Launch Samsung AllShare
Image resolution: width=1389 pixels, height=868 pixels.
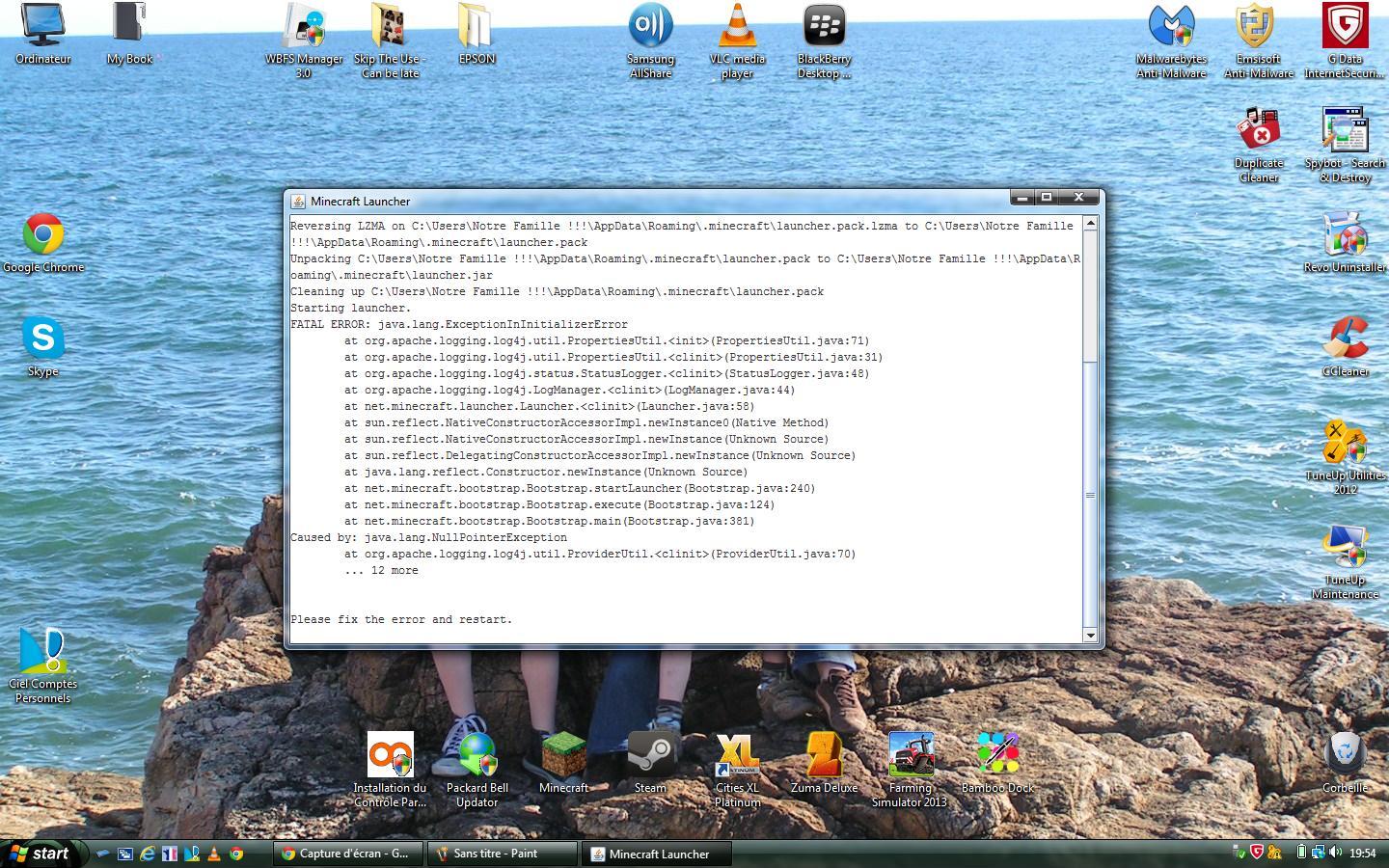(x=650, y=41)
